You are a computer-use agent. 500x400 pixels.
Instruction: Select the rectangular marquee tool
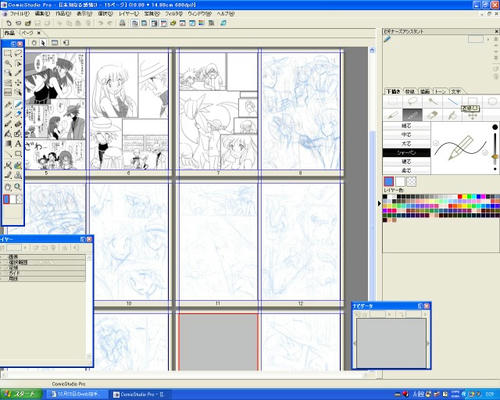(8, 53)
